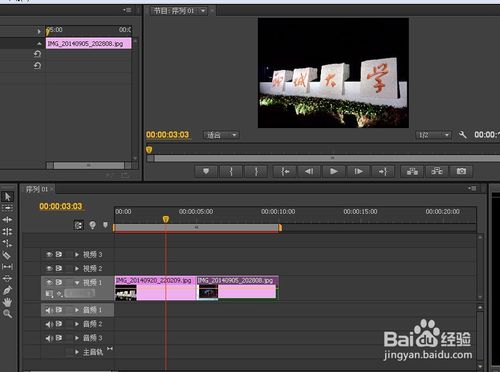Select the Track Select tool
500x372 pixels.
click(x=7, y=208)
